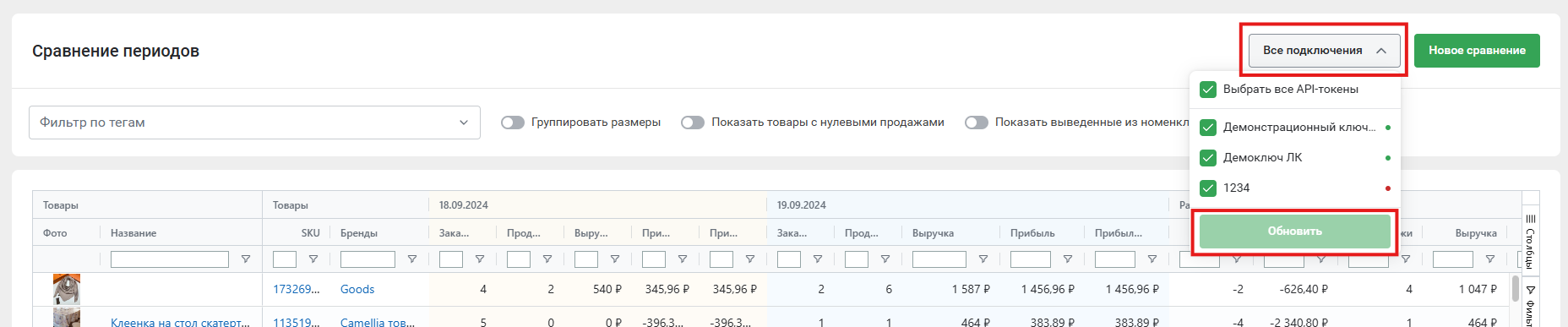Image resolution: width=1568 pixels, height=327 pixels.
Task: Click filter icon next to Название column
Action: [246, 259]
